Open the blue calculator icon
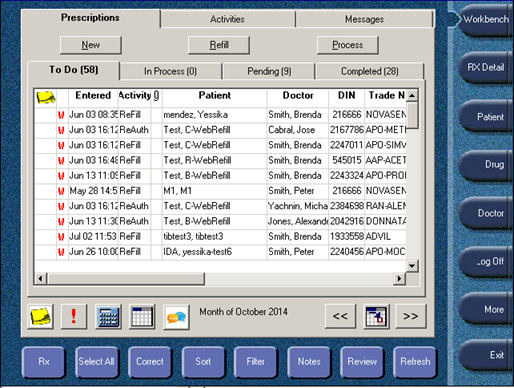514x388 pixels. click(x=108, y=316)
